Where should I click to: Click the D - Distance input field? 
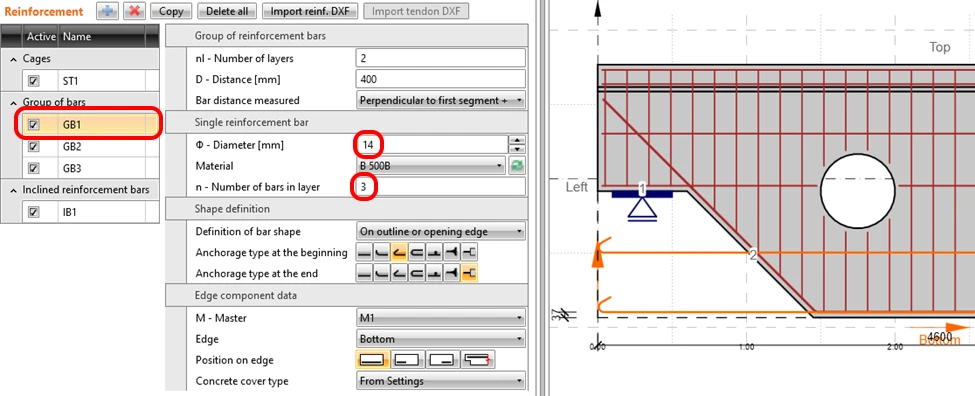click(441, 80)
